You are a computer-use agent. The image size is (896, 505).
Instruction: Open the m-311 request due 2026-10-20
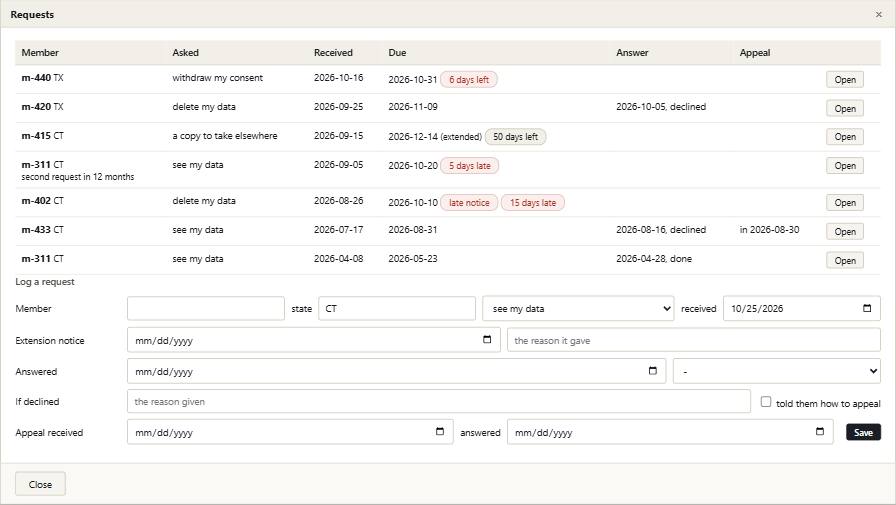point(845,166)
